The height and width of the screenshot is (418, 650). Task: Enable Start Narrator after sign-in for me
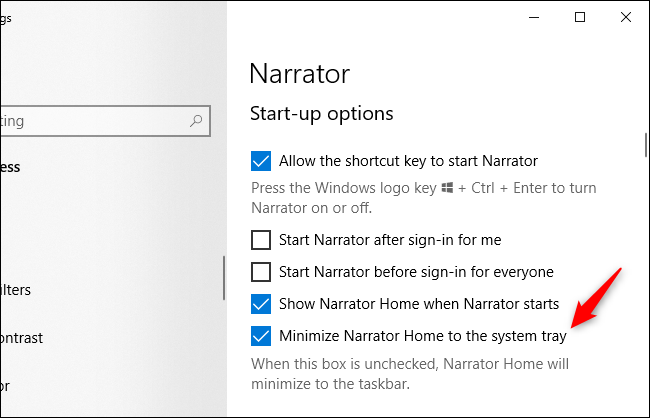pyautogui.click(x=261, y=240)
